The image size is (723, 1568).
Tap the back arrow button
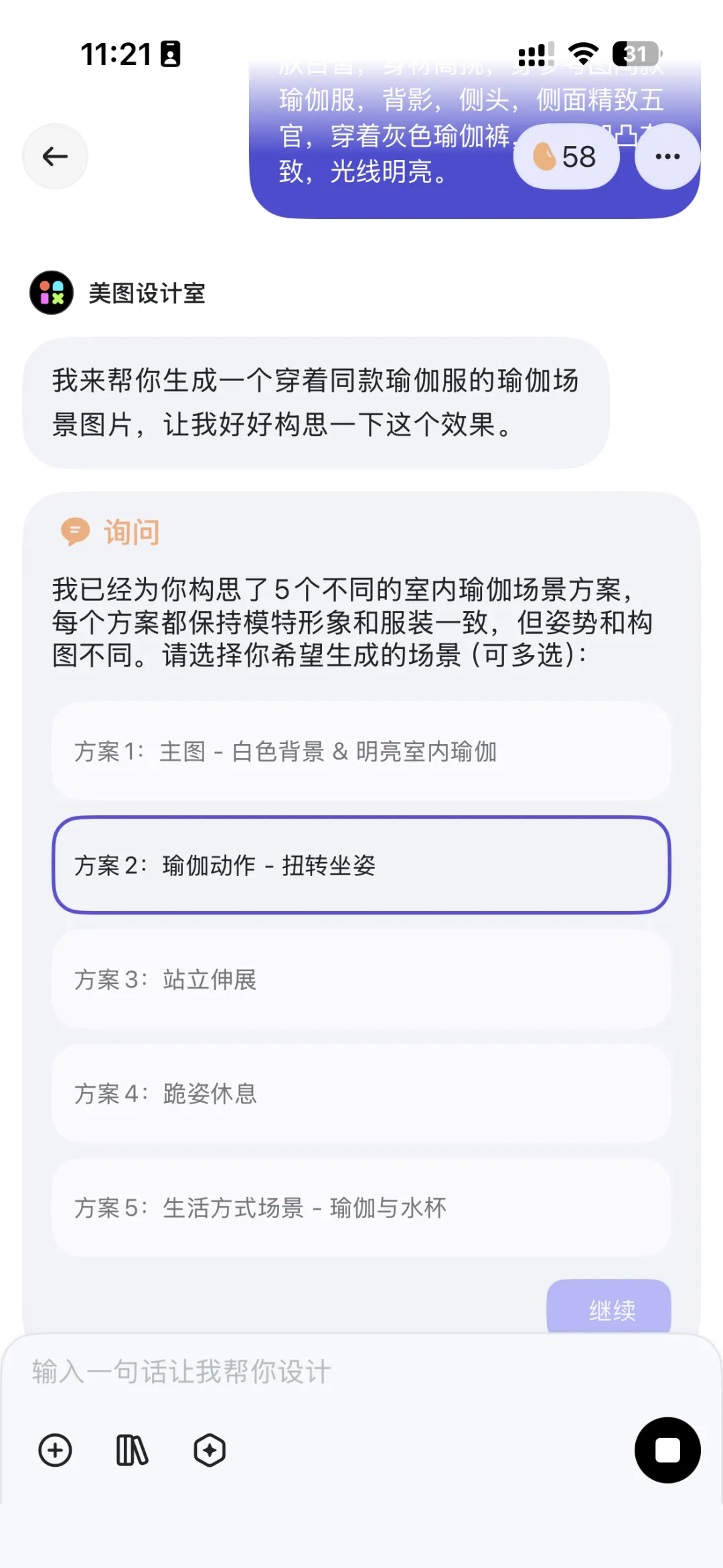pos(55,157)
